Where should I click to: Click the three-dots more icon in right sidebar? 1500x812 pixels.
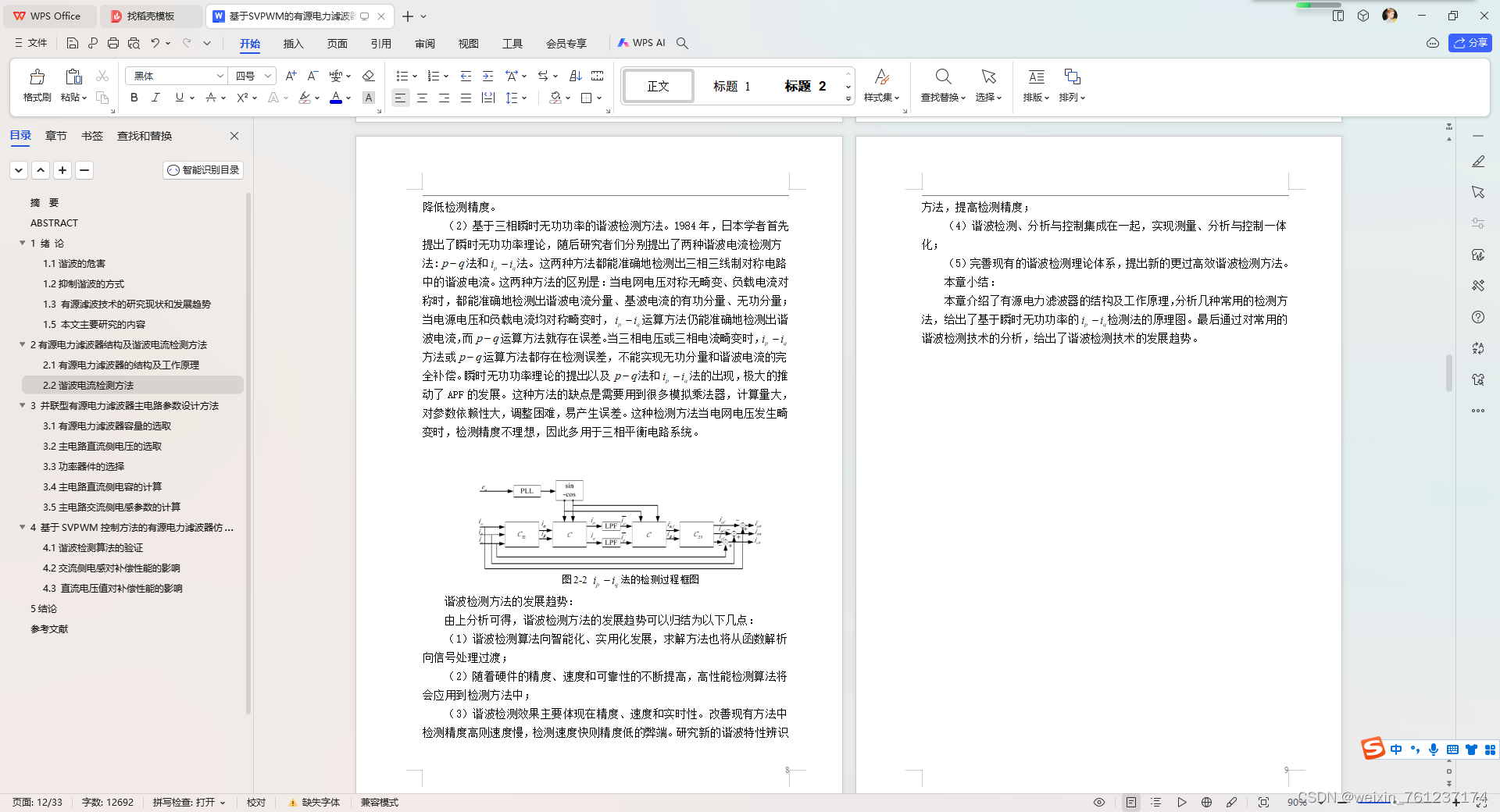1478,411
